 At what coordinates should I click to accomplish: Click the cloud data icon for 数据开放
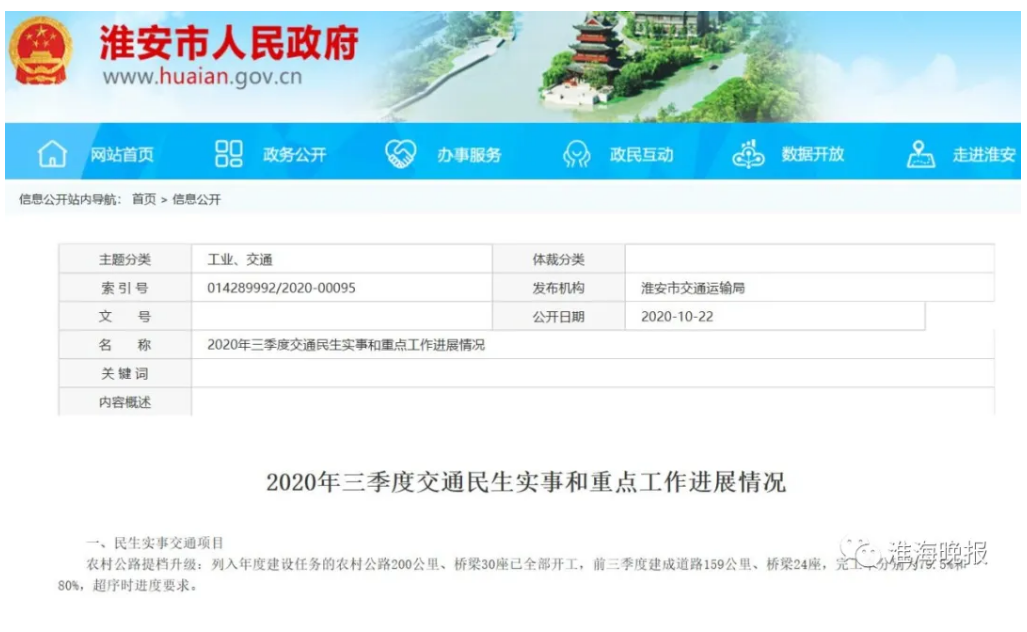[748, 154]
